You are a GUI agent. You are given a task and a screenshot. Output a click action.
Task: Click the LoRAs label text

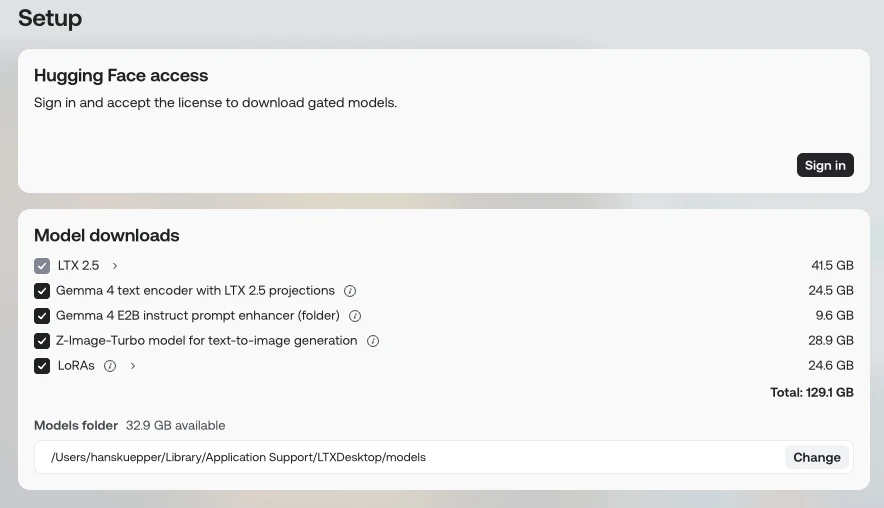[76, 366]
